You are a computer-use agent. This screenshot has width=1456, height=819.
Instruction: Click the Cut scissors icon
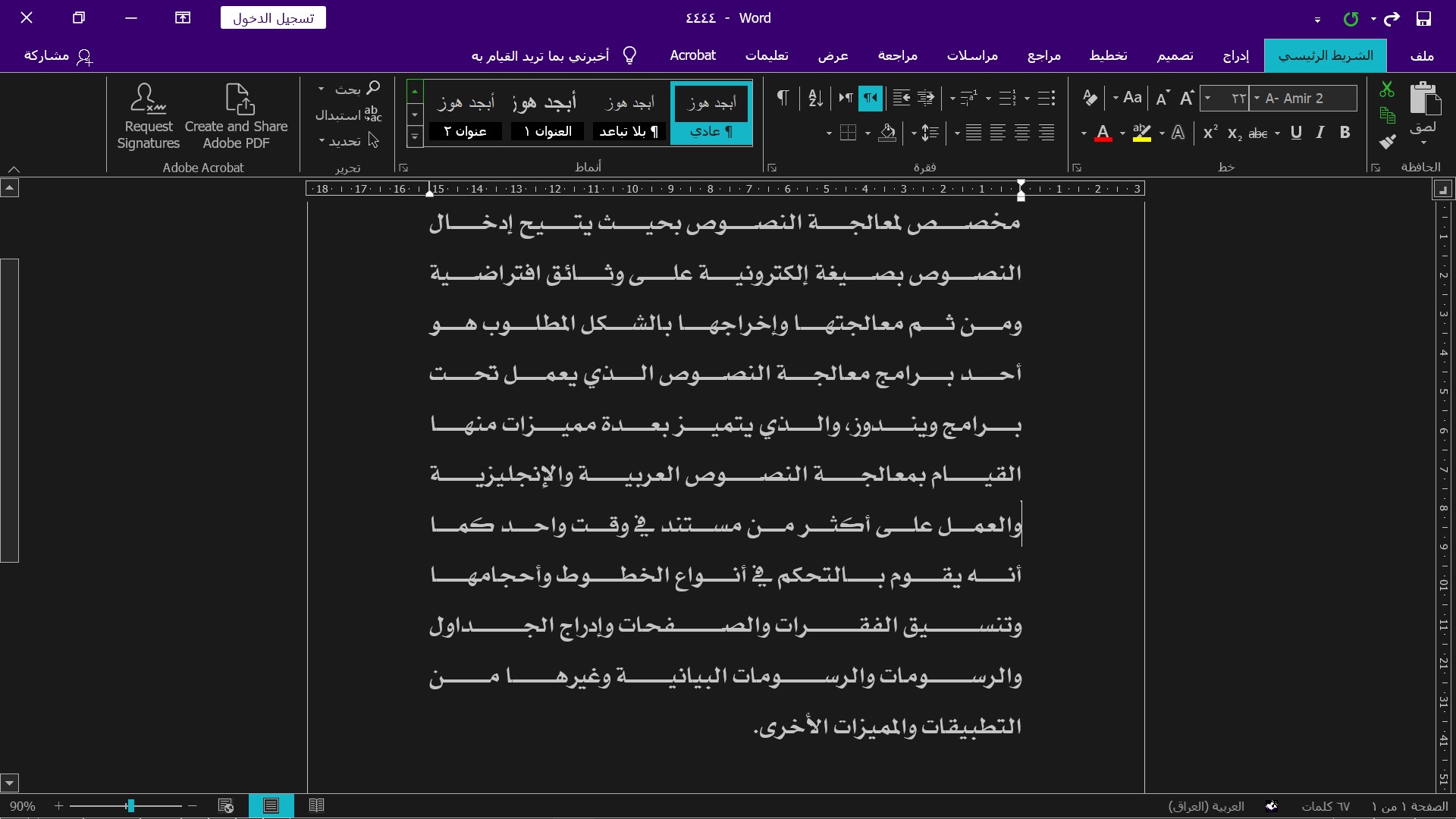tap(1387, 89)
